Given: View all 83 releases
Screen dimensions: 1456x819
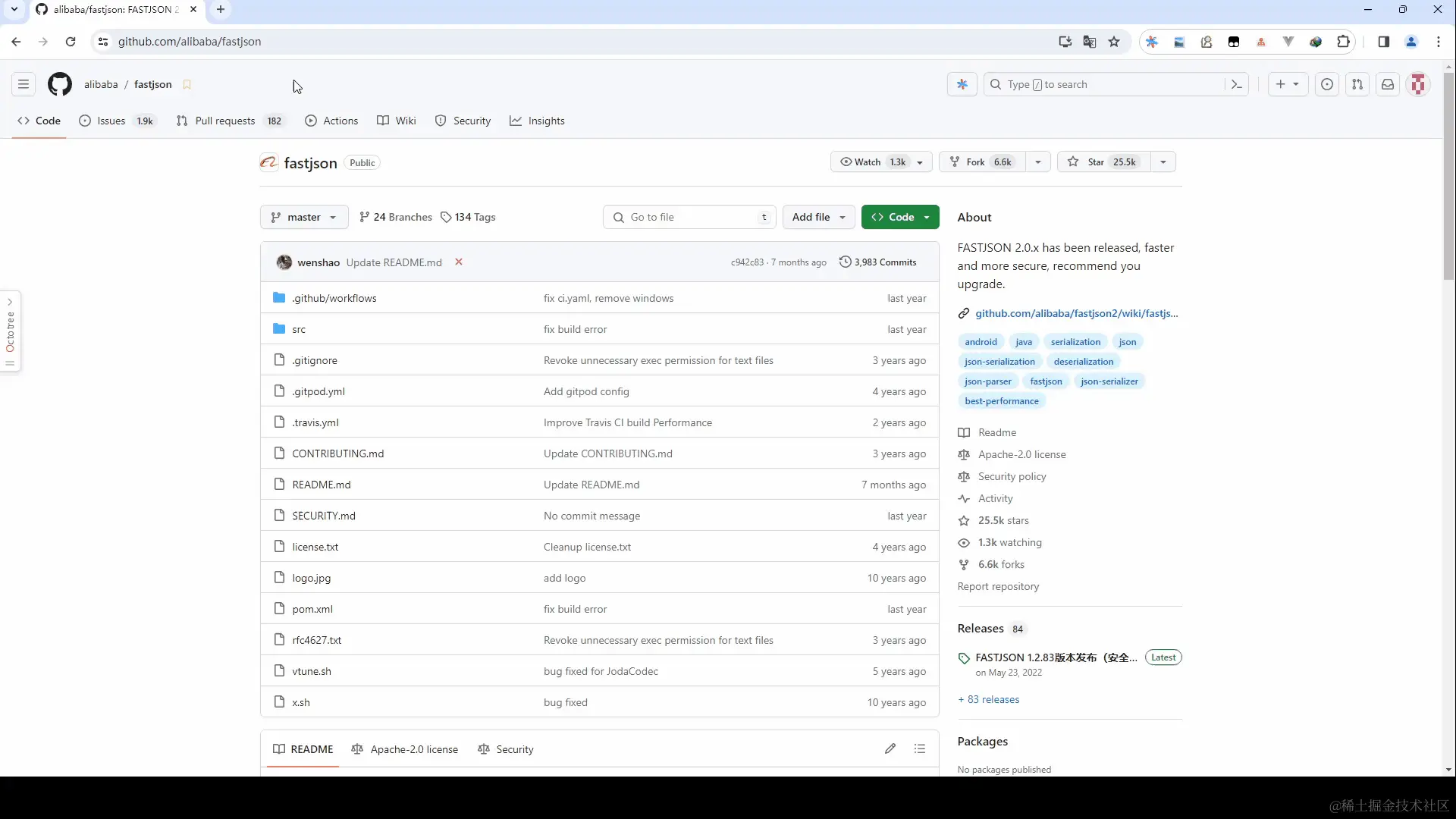Looking at the screenshot, I should 989,699.
